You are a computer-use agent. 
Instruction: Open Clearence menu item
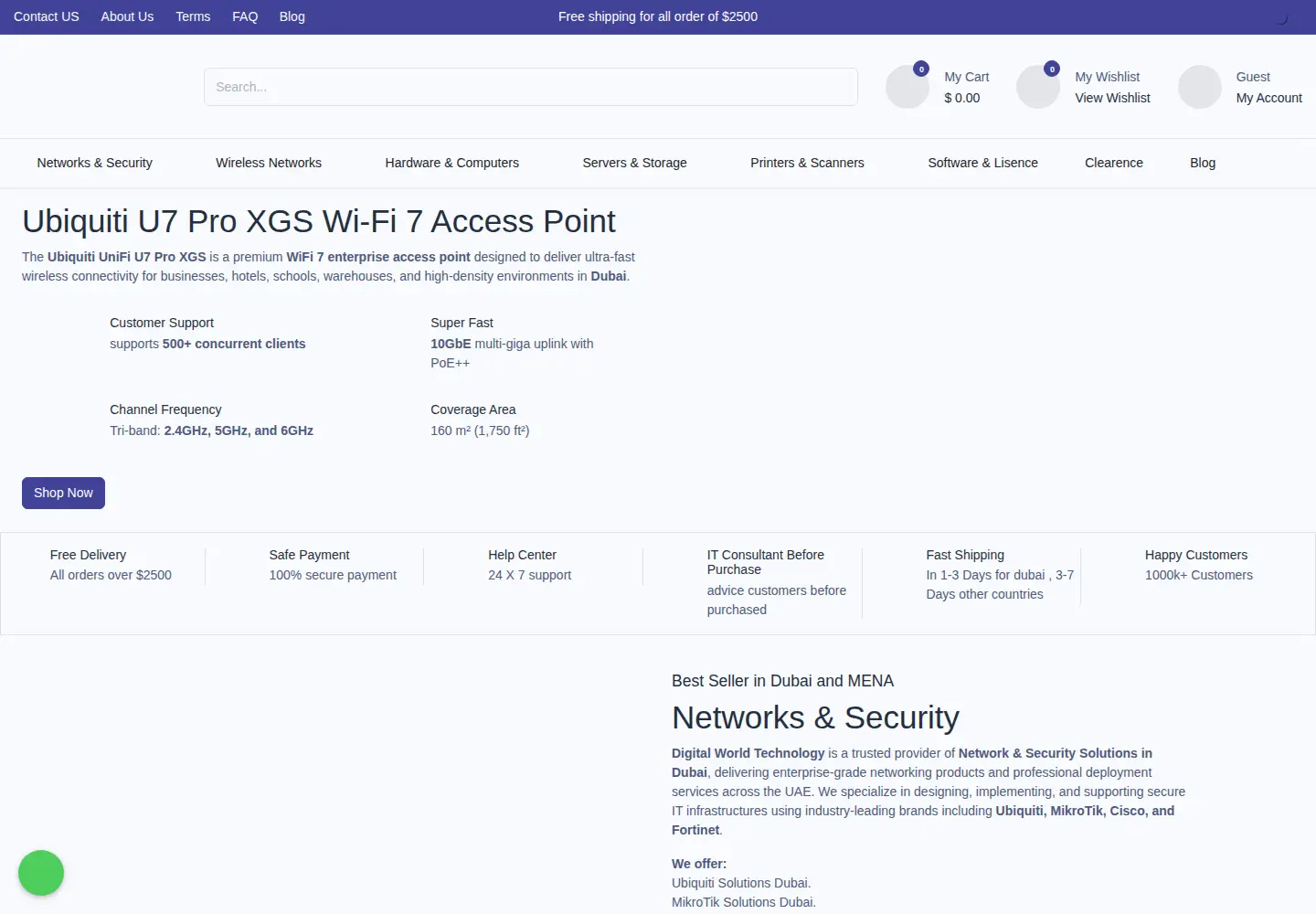1114,163
